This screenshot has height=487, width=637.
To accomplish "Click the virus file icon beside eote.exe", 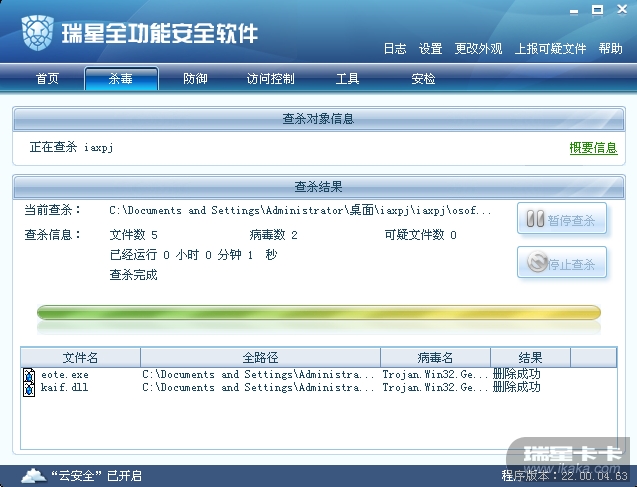I will (29, 375).
